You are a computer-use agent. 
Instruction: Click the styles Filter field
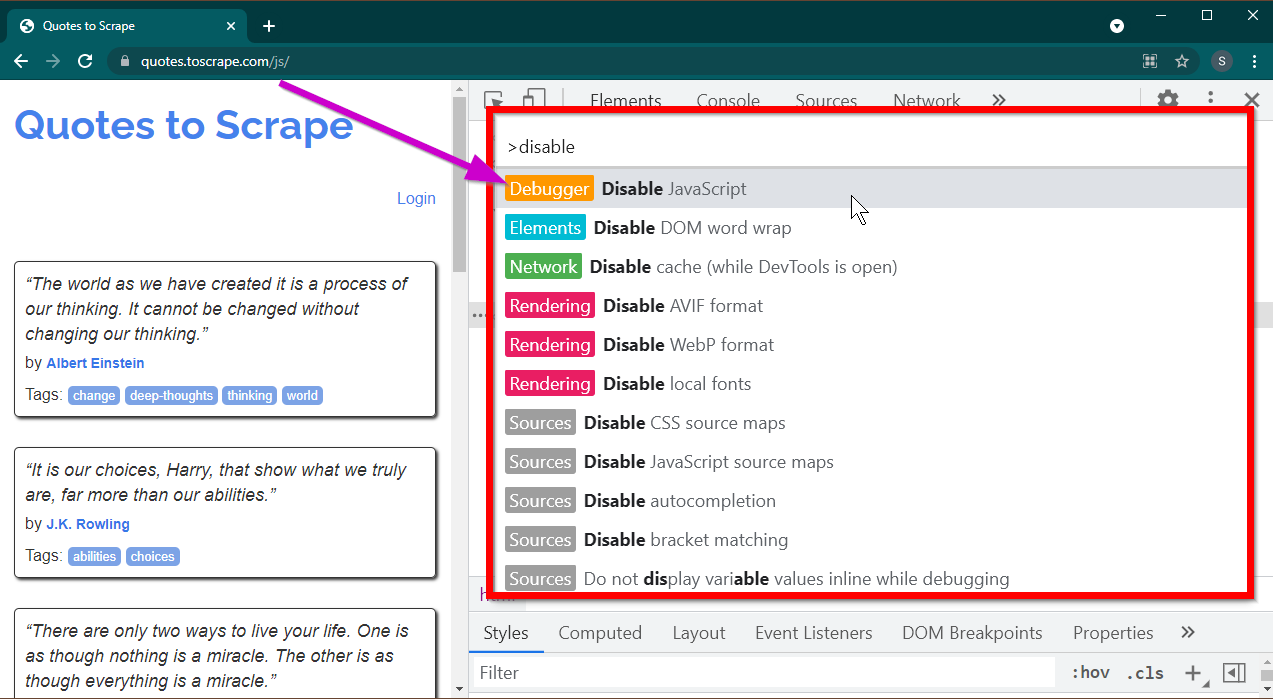pos(764,673)
